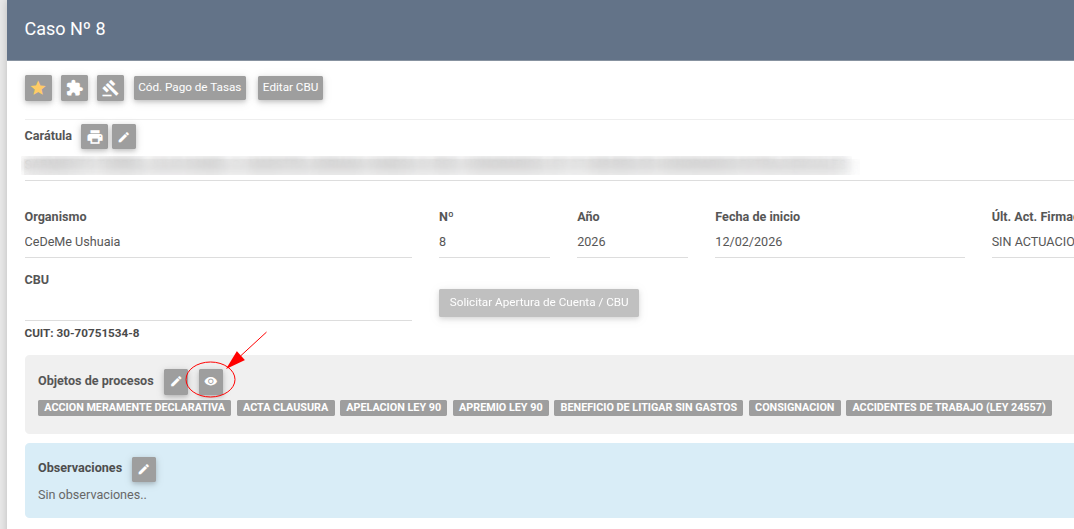Select the ACCION MERAMENTE DECLARATIVA tag
The height and width of the screenshot is (529, 1074).
point(135,408)
